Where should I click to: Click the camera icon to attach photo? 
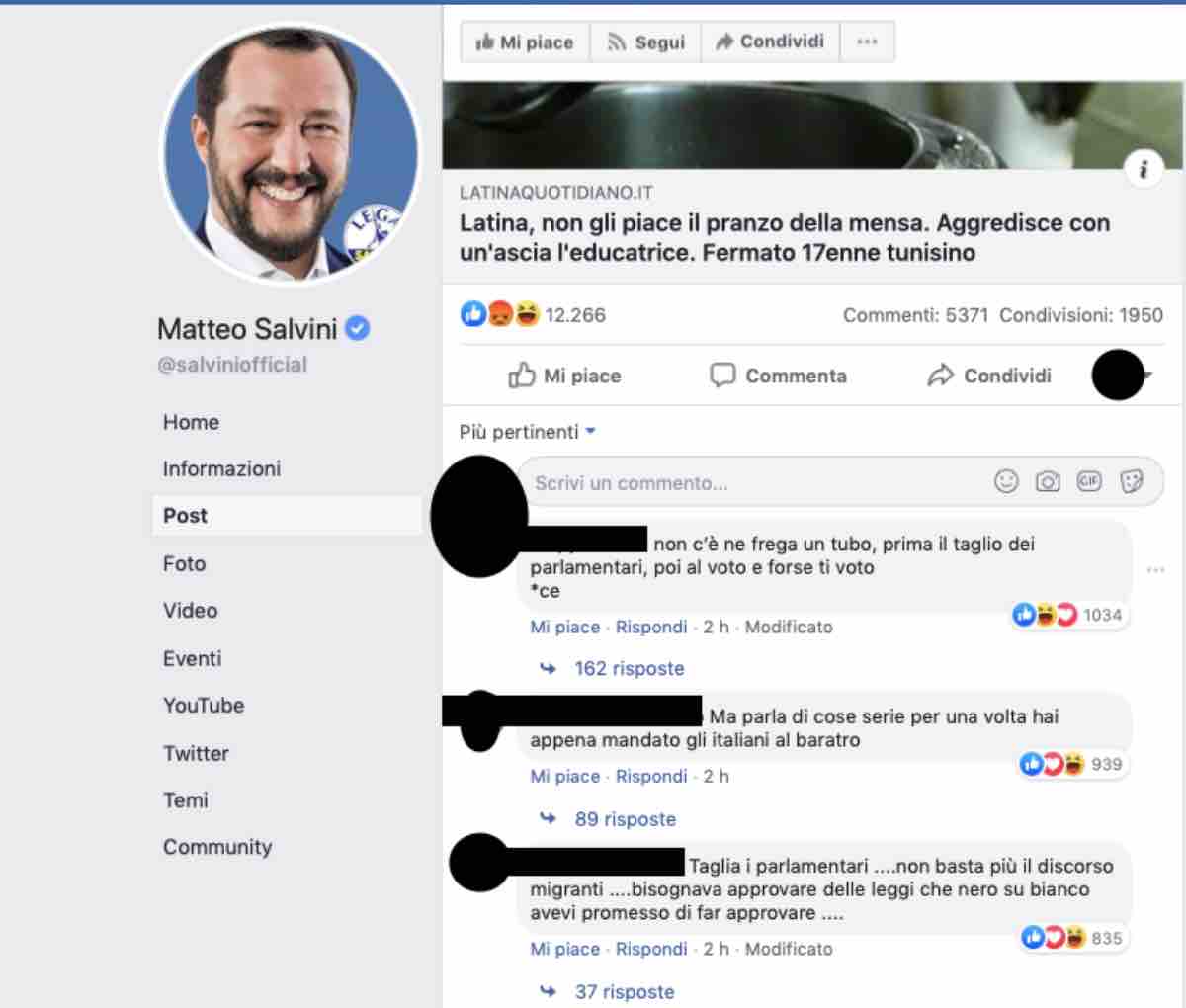coord(1048,481)
